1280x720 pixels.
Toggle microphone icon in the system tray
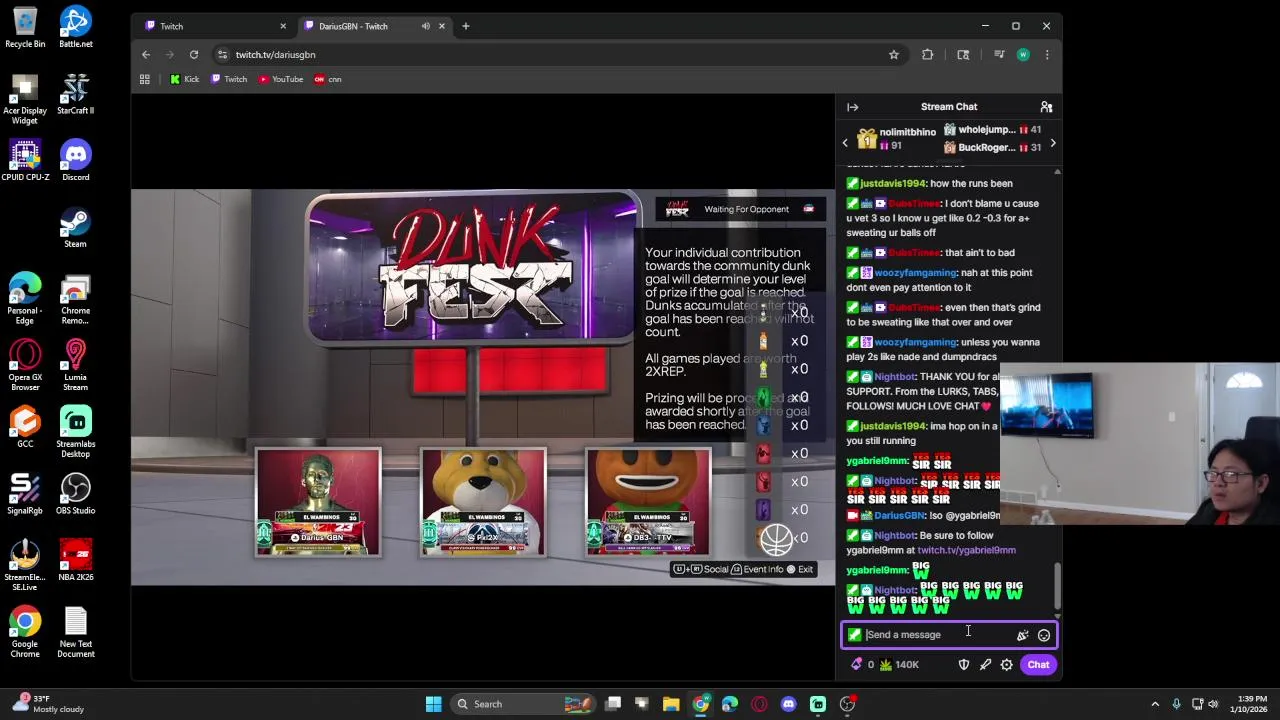[1176, 704]
